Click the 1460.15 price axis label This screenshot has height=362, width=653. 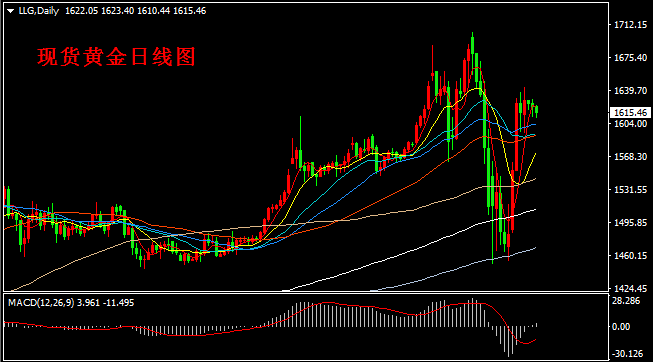[631, 255]
